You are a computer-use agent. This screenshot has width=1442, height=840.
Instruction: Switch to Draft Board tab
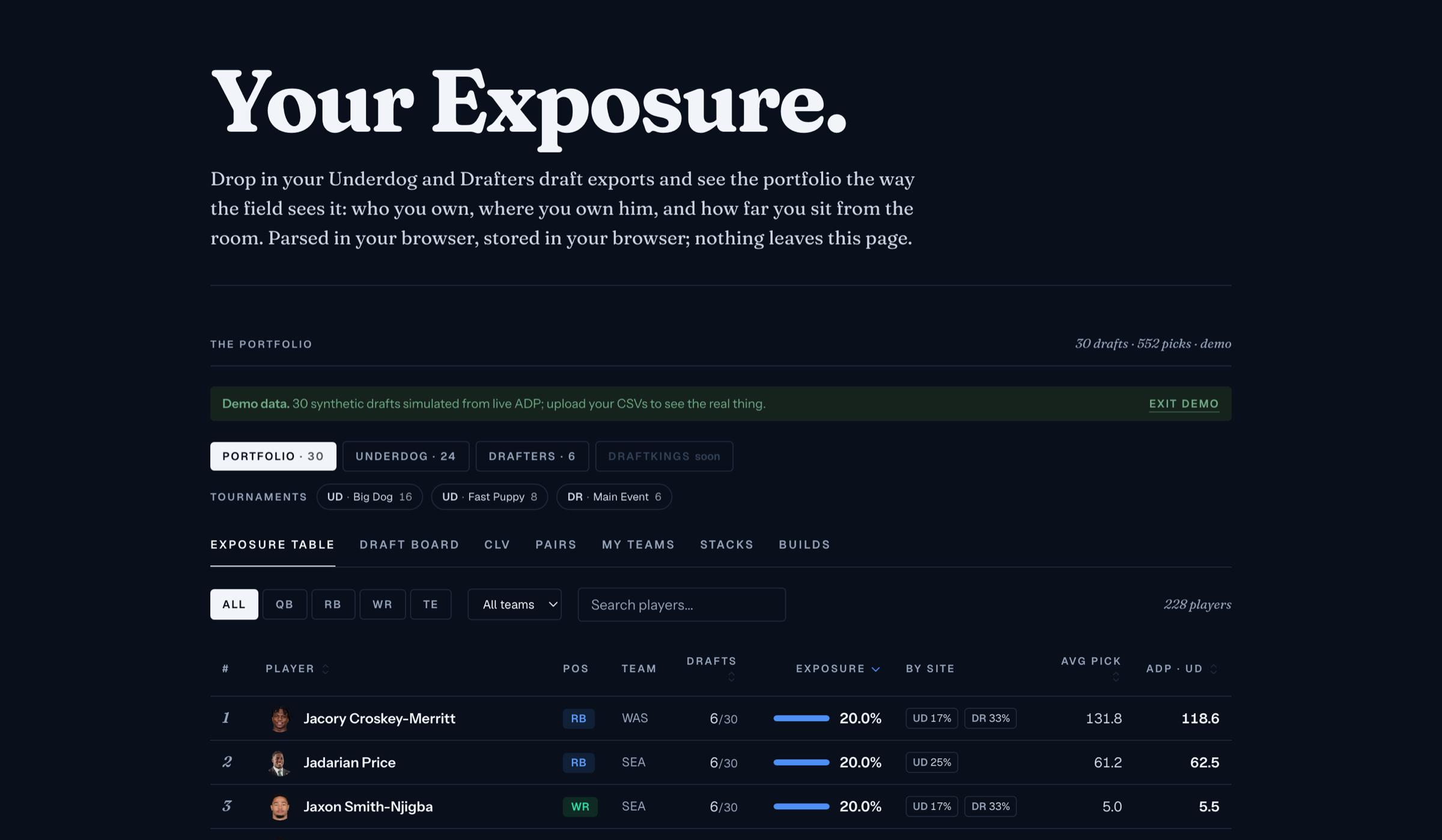point(410,544)
